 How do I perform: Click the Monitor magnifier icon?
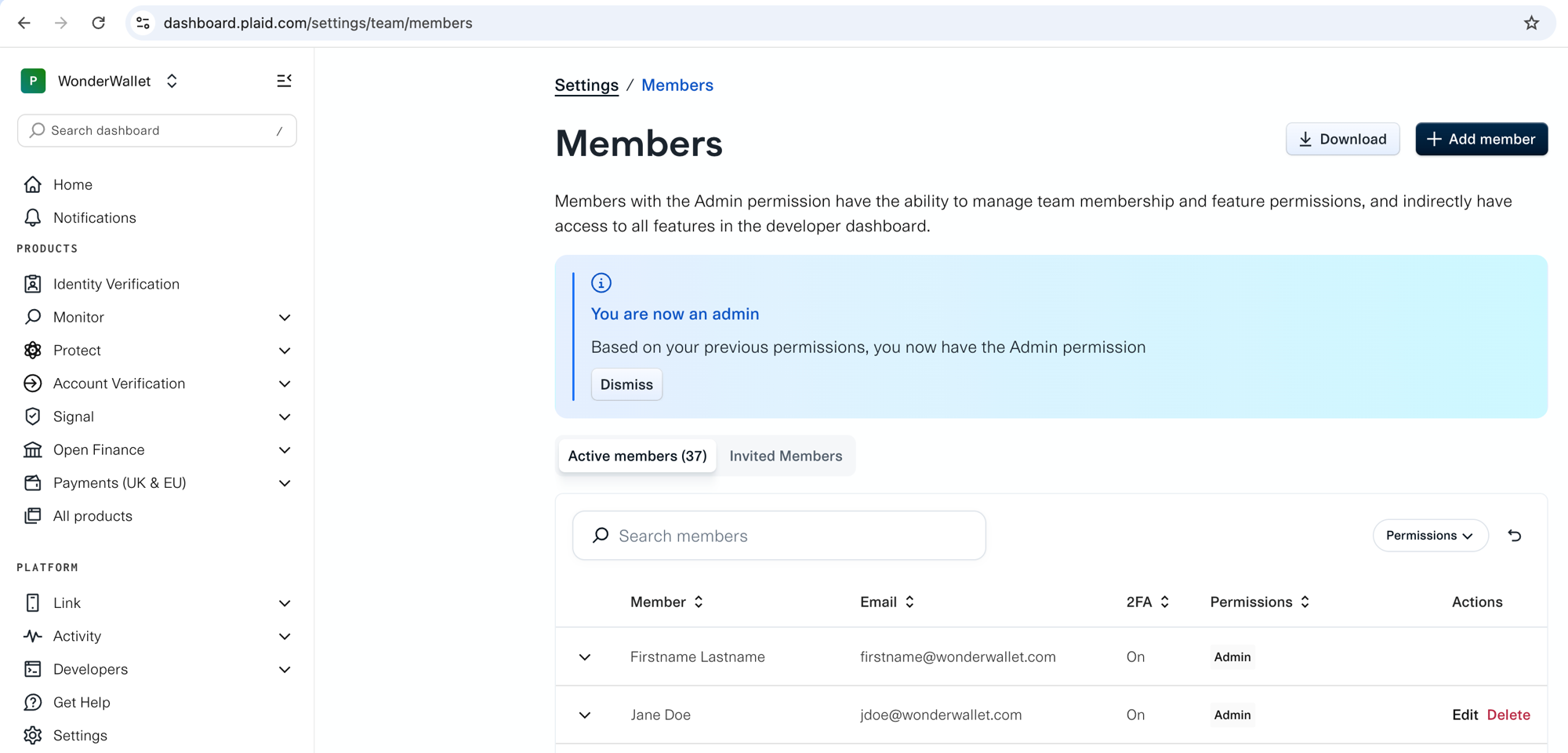click(x=32, y=317)
